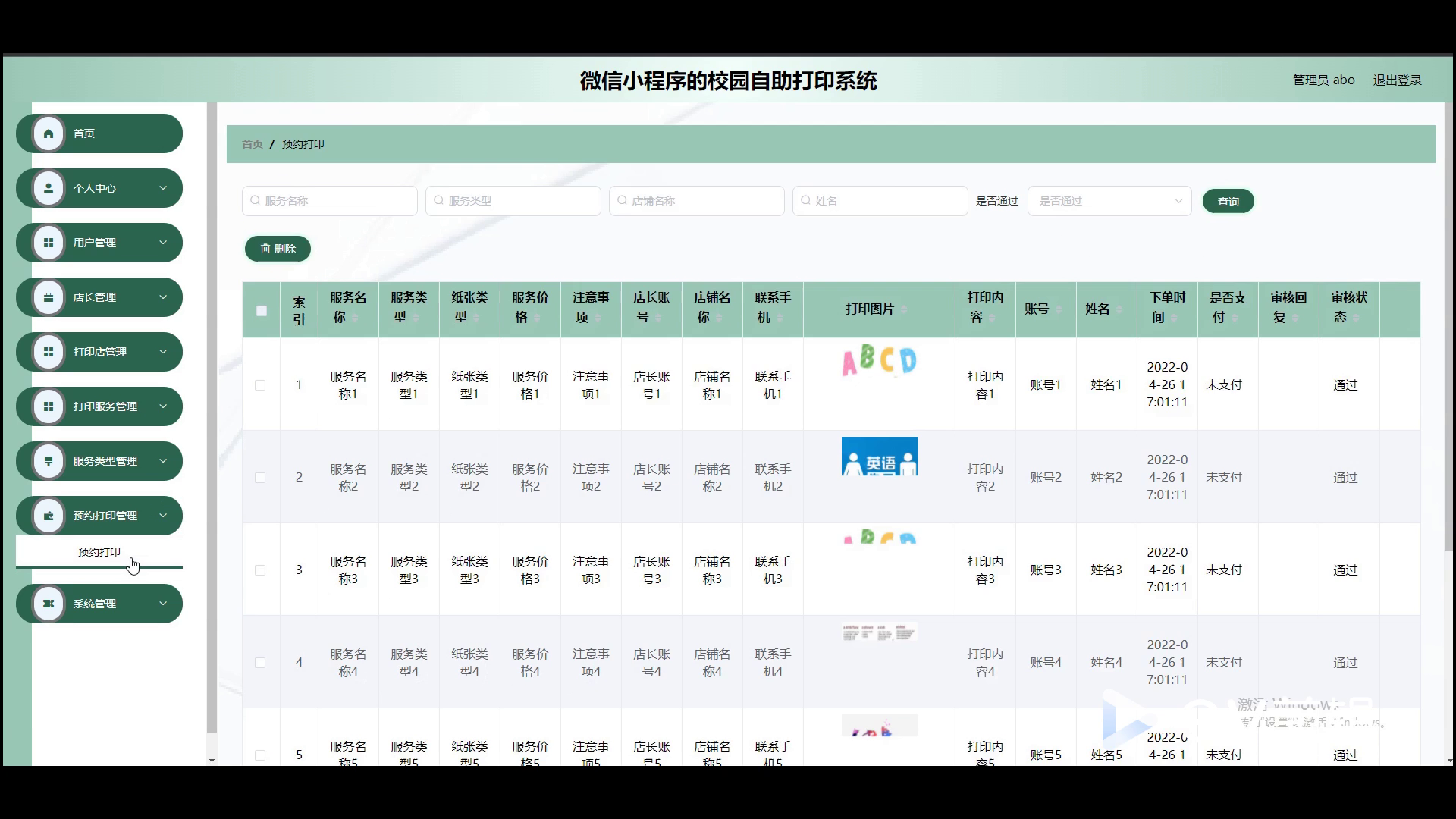
Task: Open the 英语 print image thumbnail in row 2
Action: (x=880, y=457)
